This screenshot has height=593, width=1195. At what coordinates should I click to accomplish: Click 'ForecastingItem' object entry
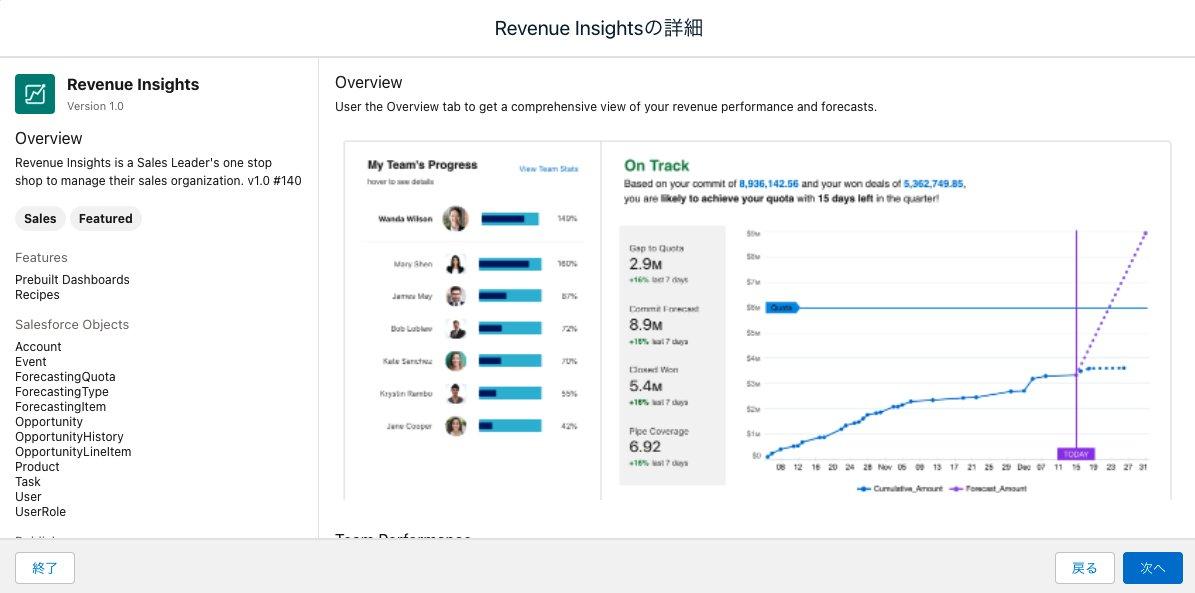pyautogui.click(x=60, y=407)
